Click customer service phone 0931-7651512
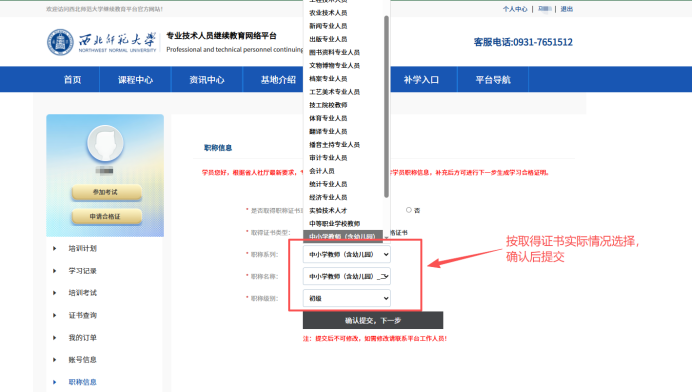This screenshot has width=692, height=392. (523, 42)
